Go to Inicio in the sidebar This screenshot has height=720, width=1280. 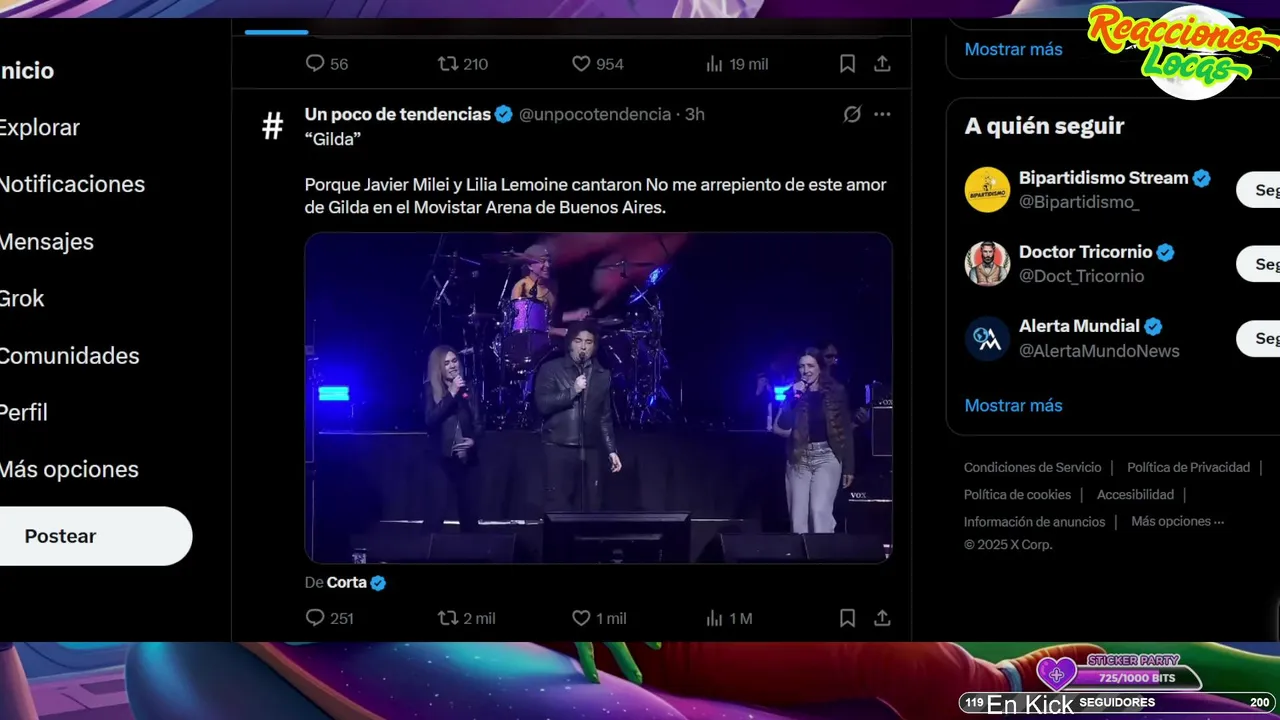pos(27,71)
